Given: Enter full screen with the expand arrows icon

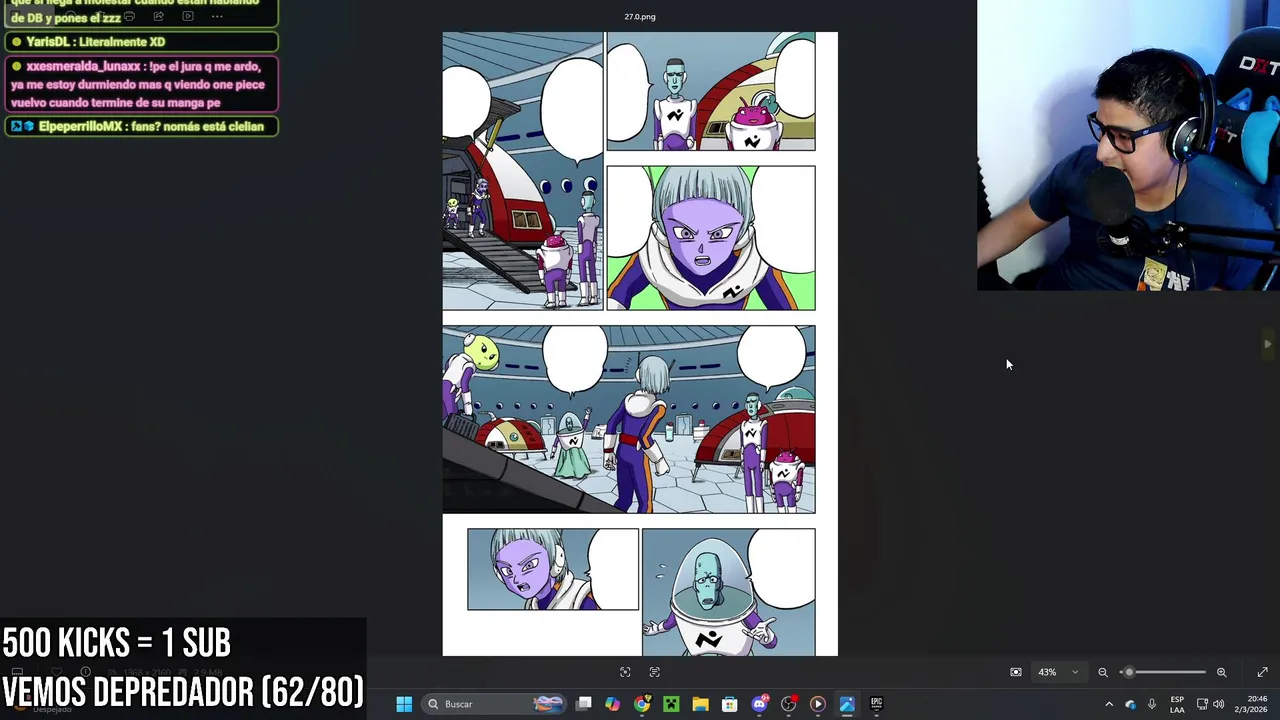Looking at the screenshot, I should coord(1262,672).
